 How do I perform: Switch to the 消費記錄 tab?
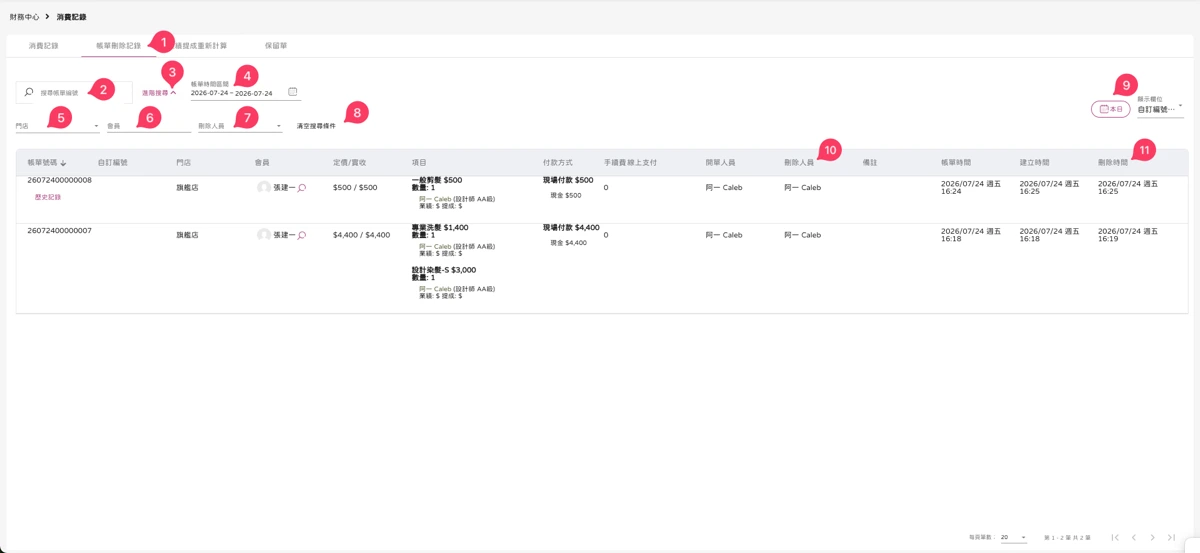point(43,46)
